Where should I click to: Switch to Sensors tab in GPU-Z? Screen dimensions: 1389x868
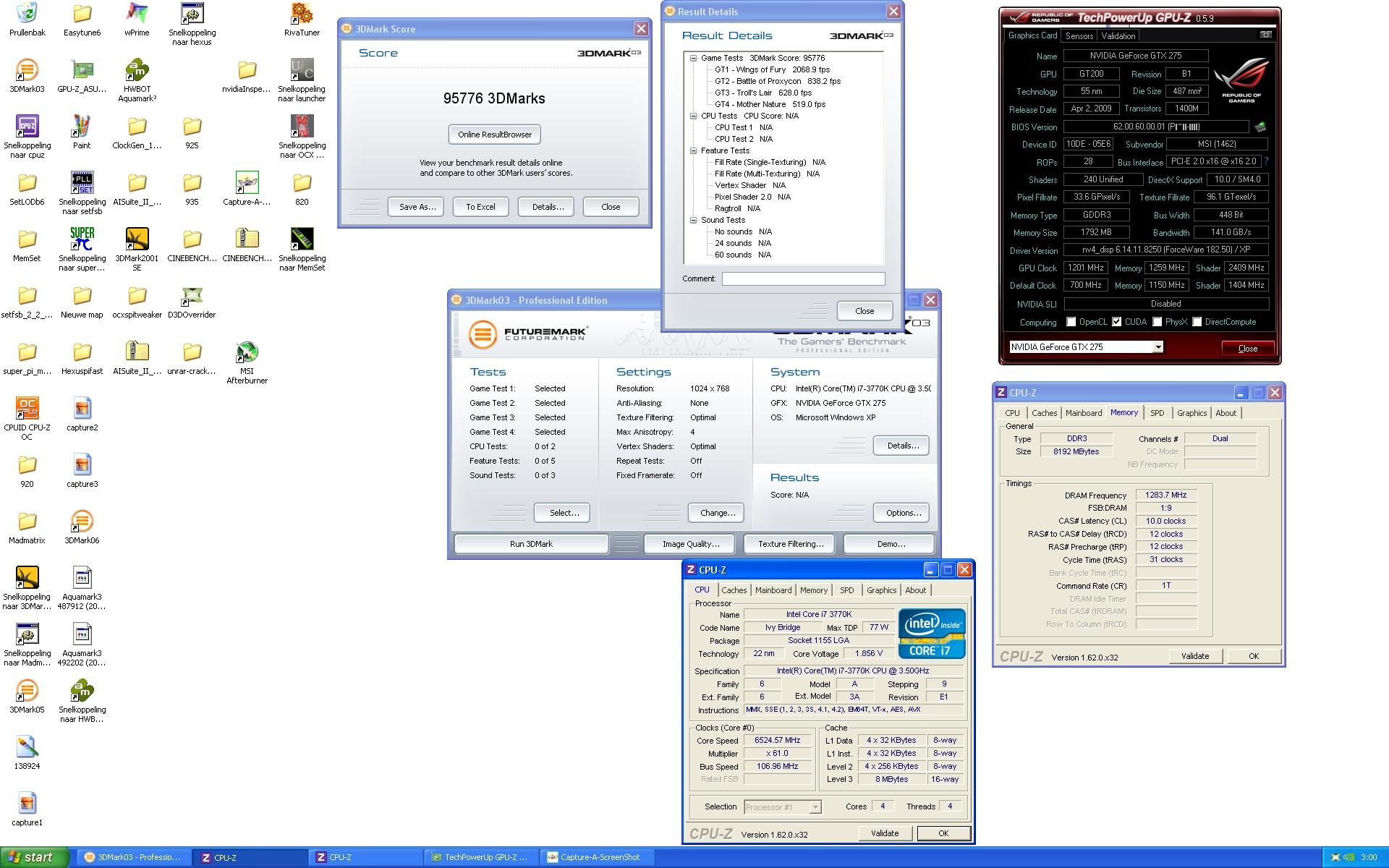(1079, 35)
